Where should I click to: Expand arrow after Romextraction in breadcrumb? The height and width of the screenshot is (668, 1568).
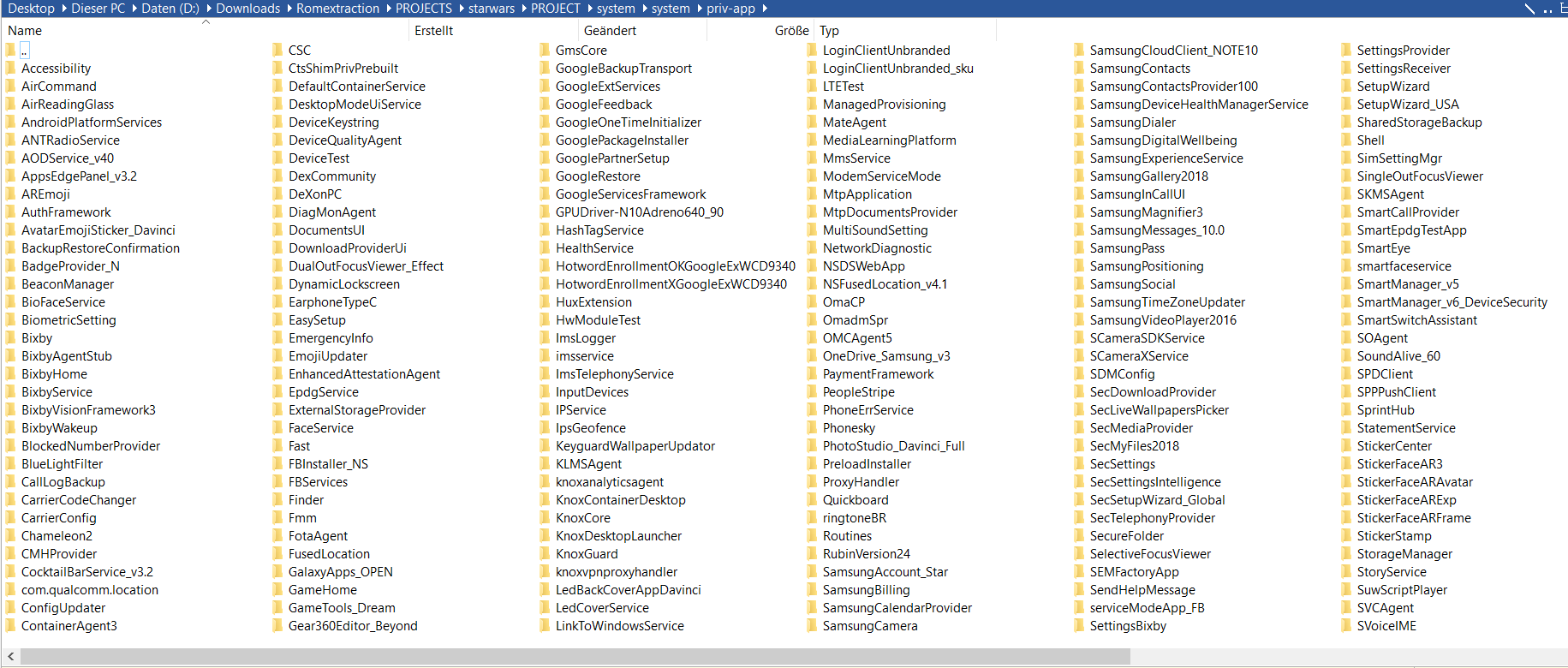[x=388, y=9]
